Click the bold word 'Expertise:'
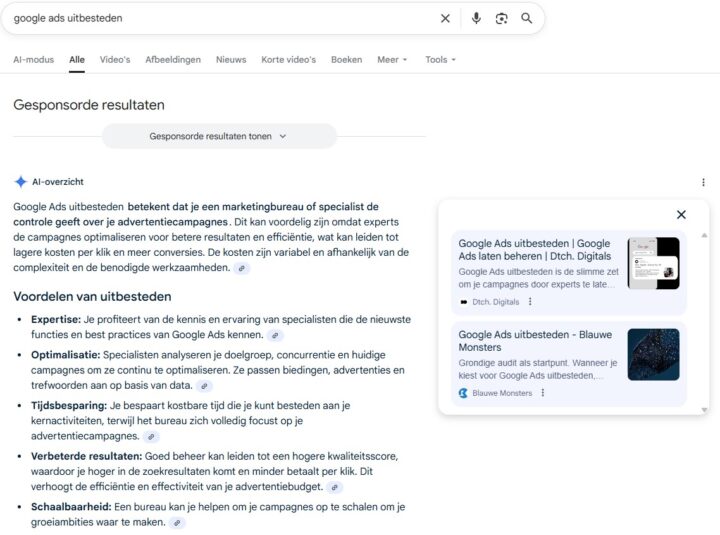Screen dimensions: 720x535 [56, 319]
